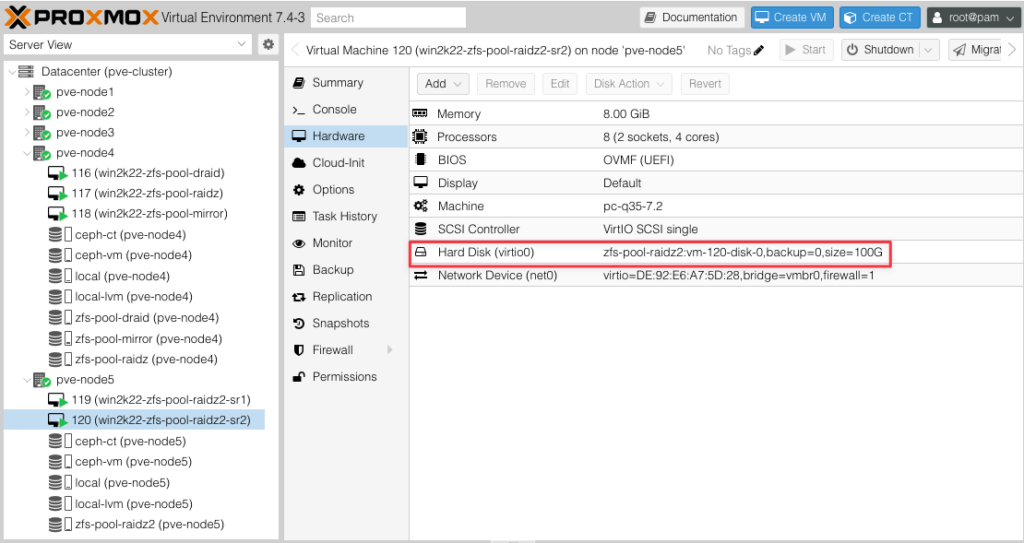Viewport: 1024px width, 543px height.
Task: Select the Hard Disk (virtio0) row
Action: 716,252
